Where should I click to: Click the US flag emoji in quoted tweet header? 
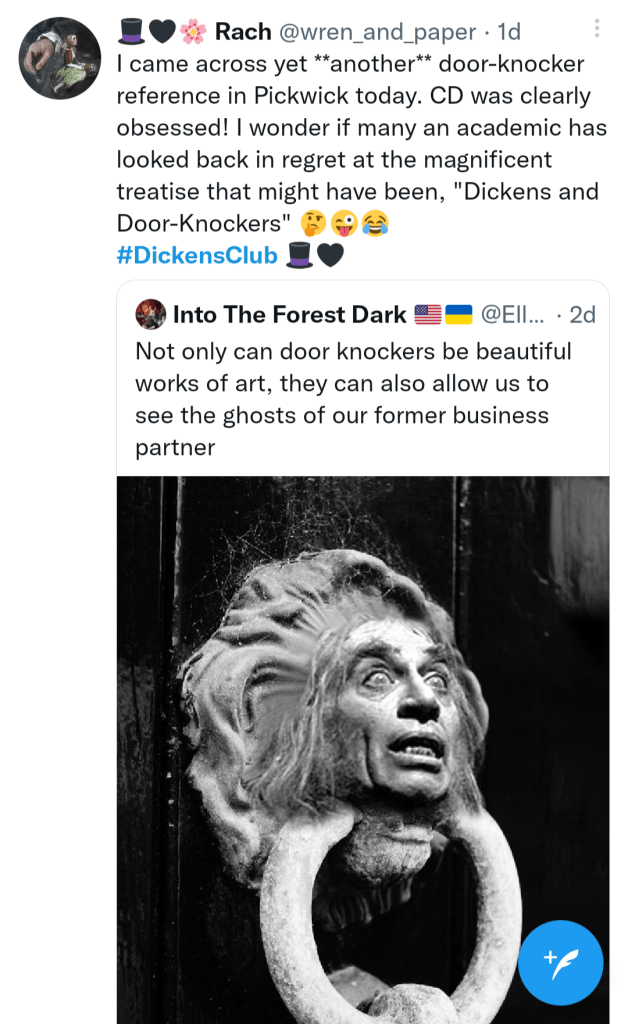pos(427,315)
